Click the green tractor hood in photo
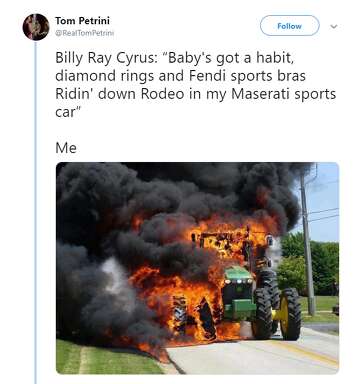Screen dimensions: 360x384 238,273
